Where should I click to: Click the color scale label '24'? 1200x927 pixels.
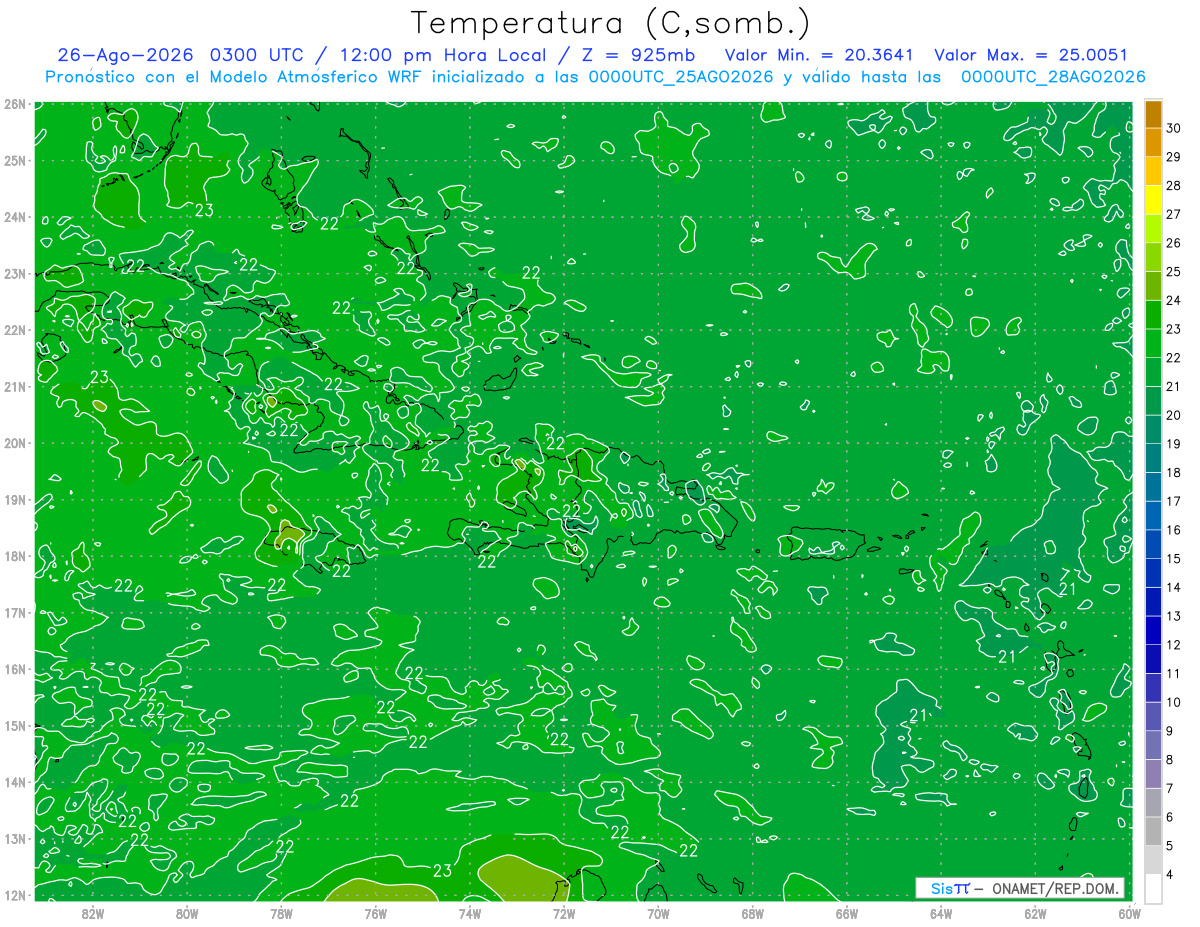pos(1173,300)
